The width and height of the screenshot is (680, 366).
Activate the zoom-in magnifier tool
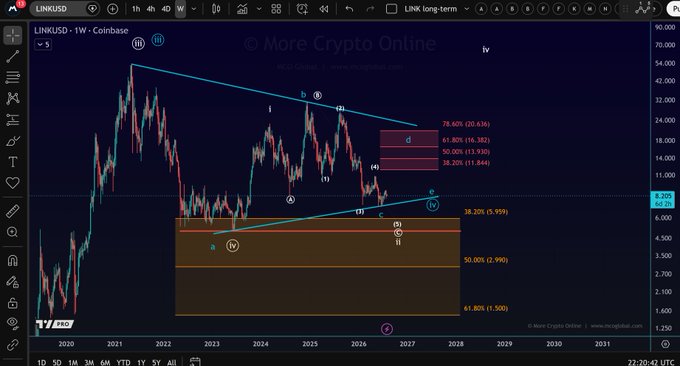pyautogui.click(x=13, y=232)
